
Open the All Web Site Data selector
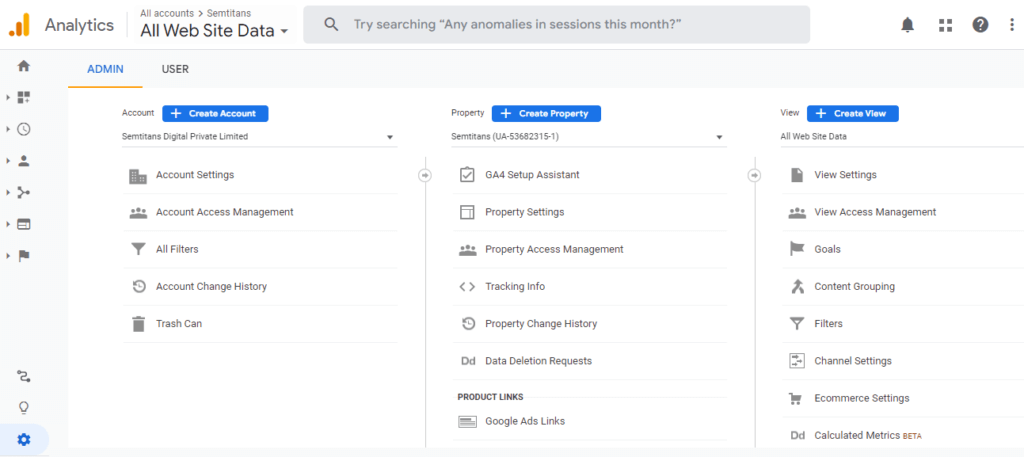[x=214, y=30]
